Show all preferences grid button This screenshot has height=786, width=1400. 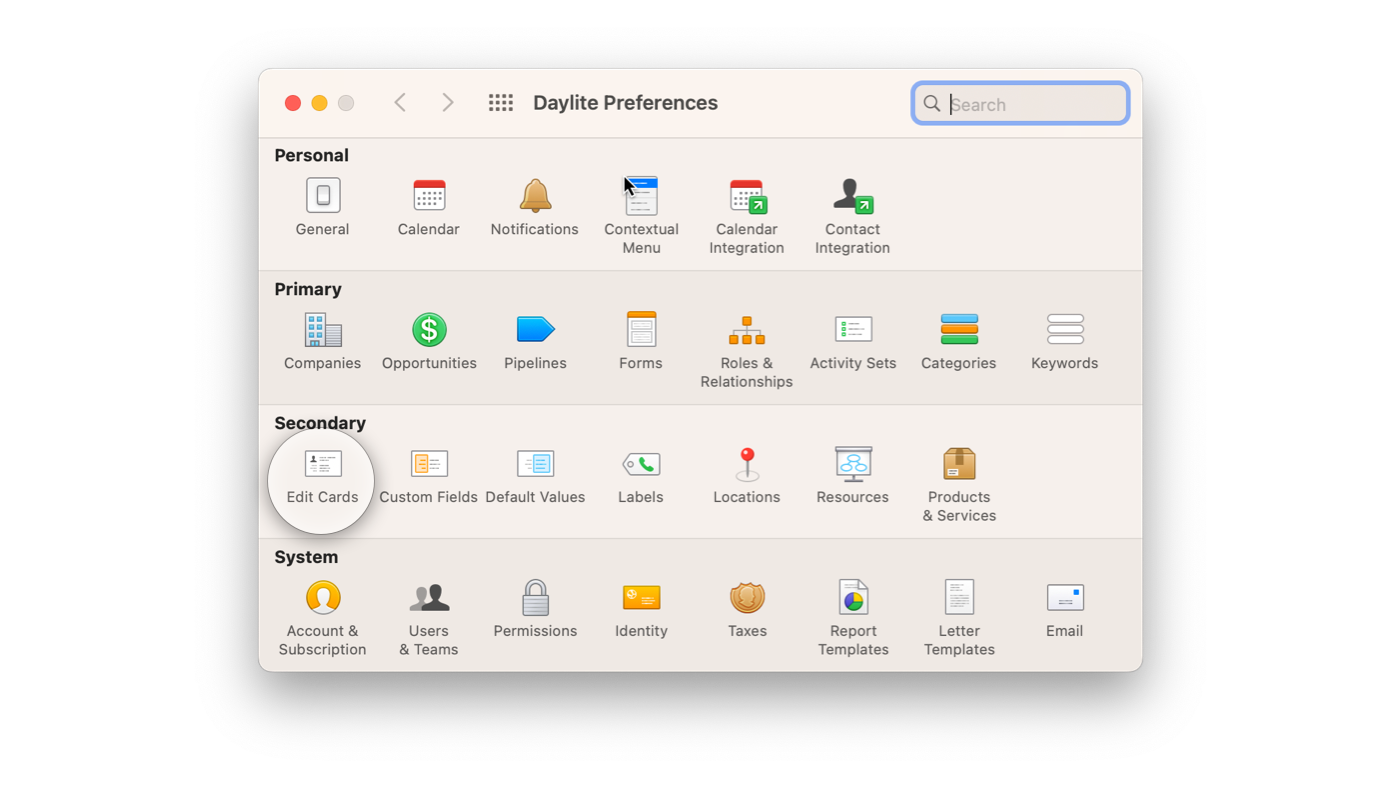(x=500, y=103)
